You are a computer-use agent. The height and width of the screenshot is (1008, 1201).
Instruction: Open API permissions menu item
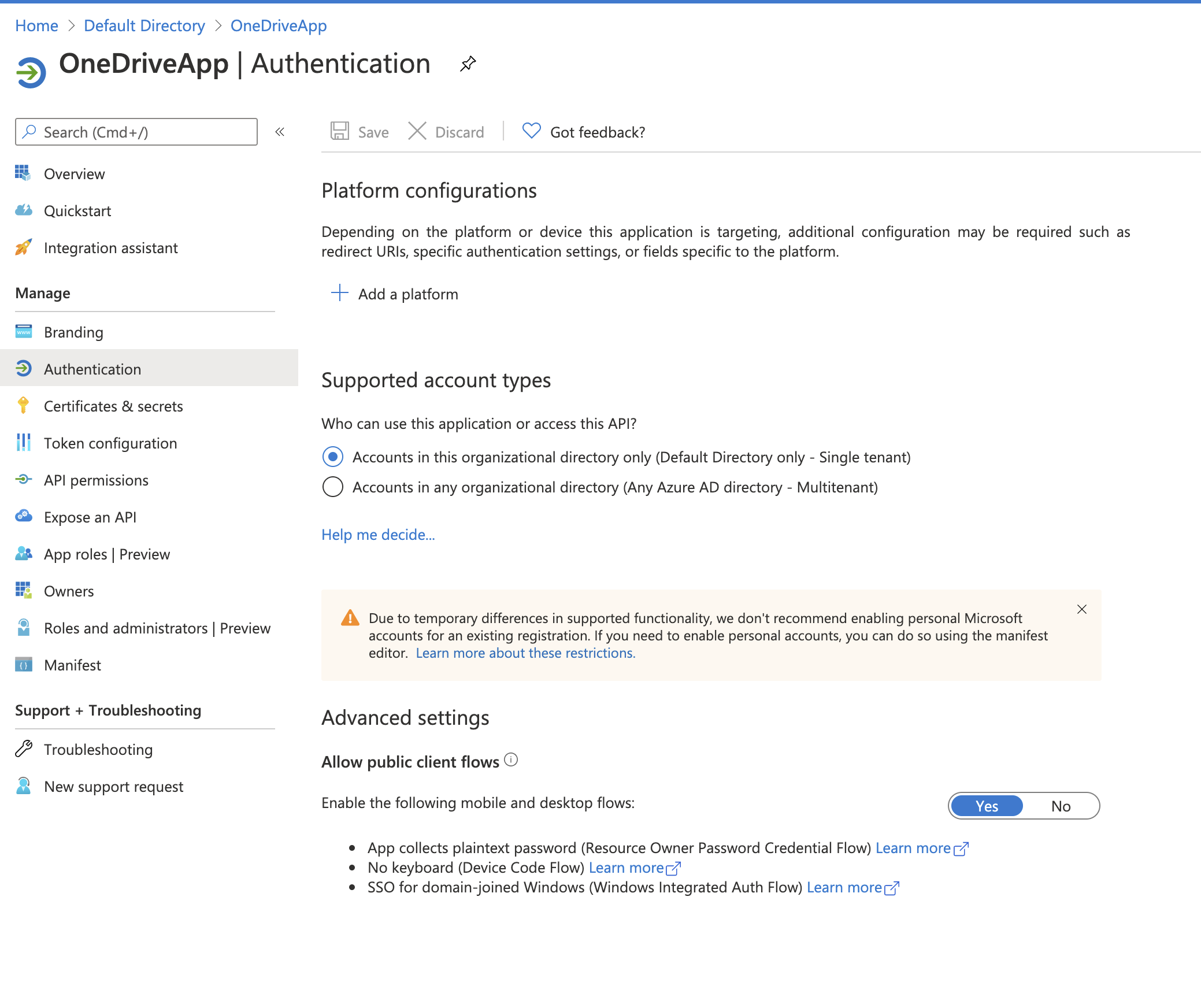[96, 480]
